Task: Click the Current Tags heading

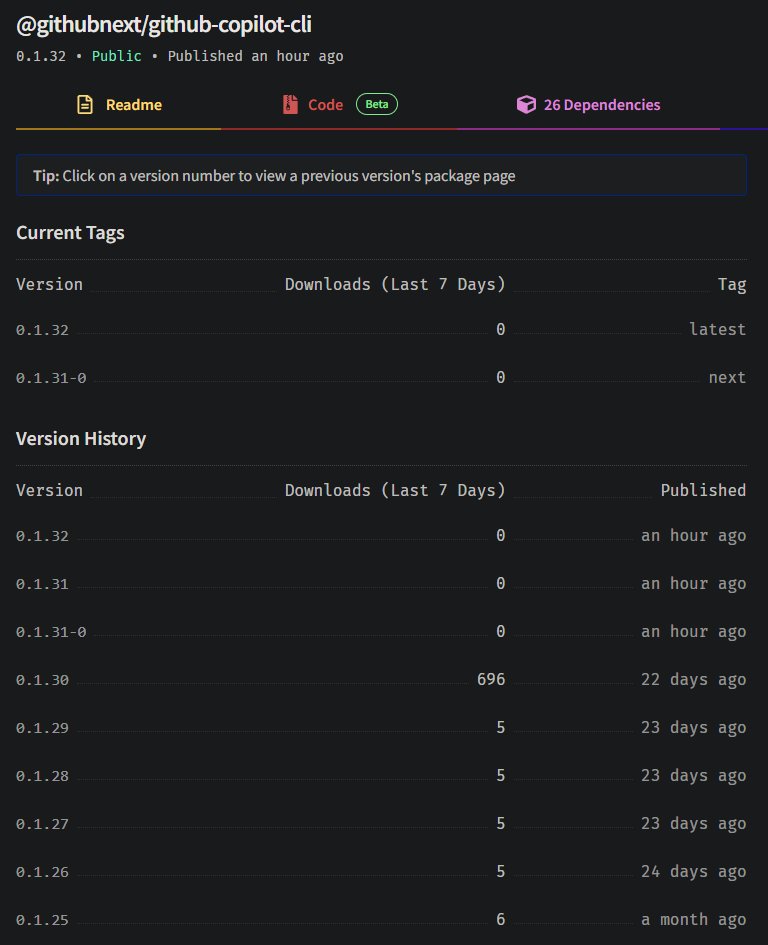Action: tap(70, 233)
